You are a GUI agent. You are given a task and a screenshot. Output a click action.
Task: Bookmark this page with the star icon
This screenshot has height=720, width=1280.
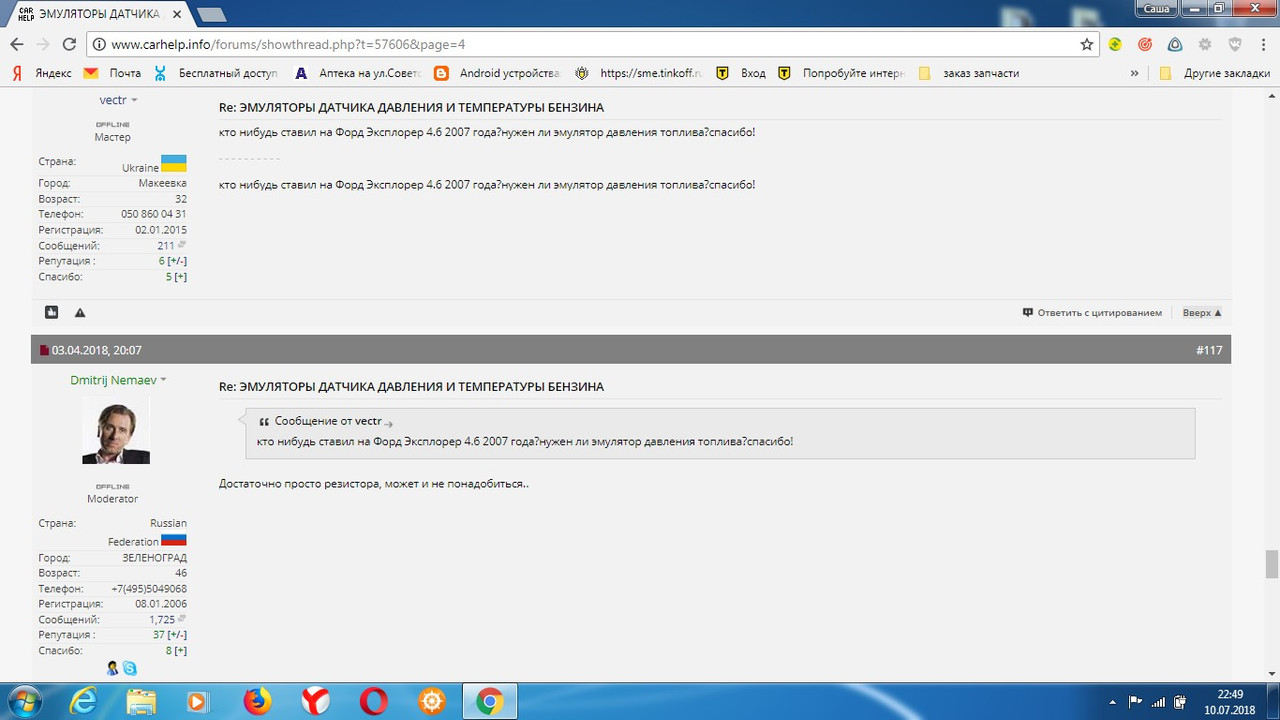pos(1087,44)
